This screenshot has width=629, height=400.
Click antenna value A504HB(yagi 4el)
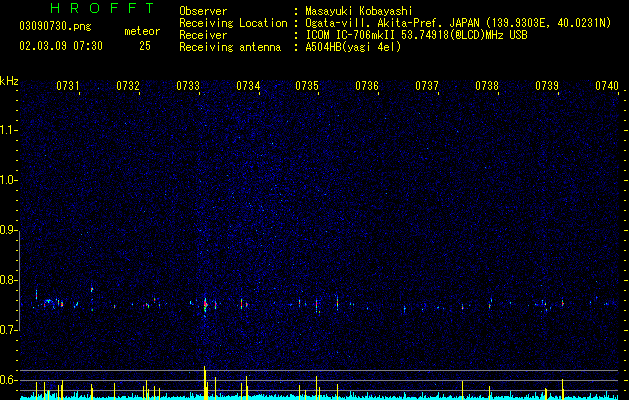click(353, 47)
